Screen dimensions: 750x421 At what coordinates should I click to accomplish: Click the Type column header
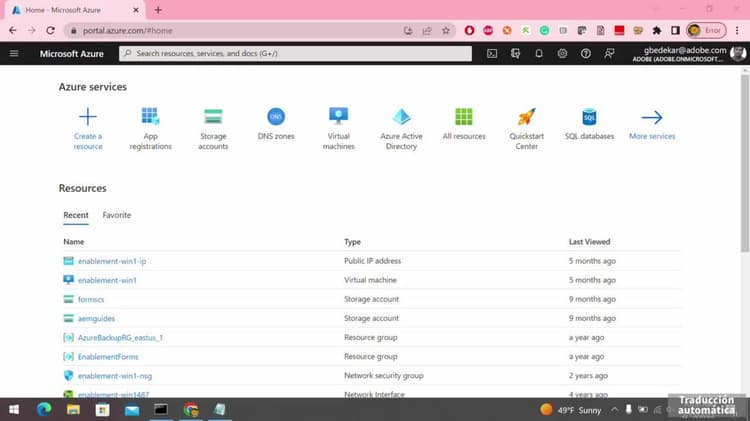pos(353,242)
